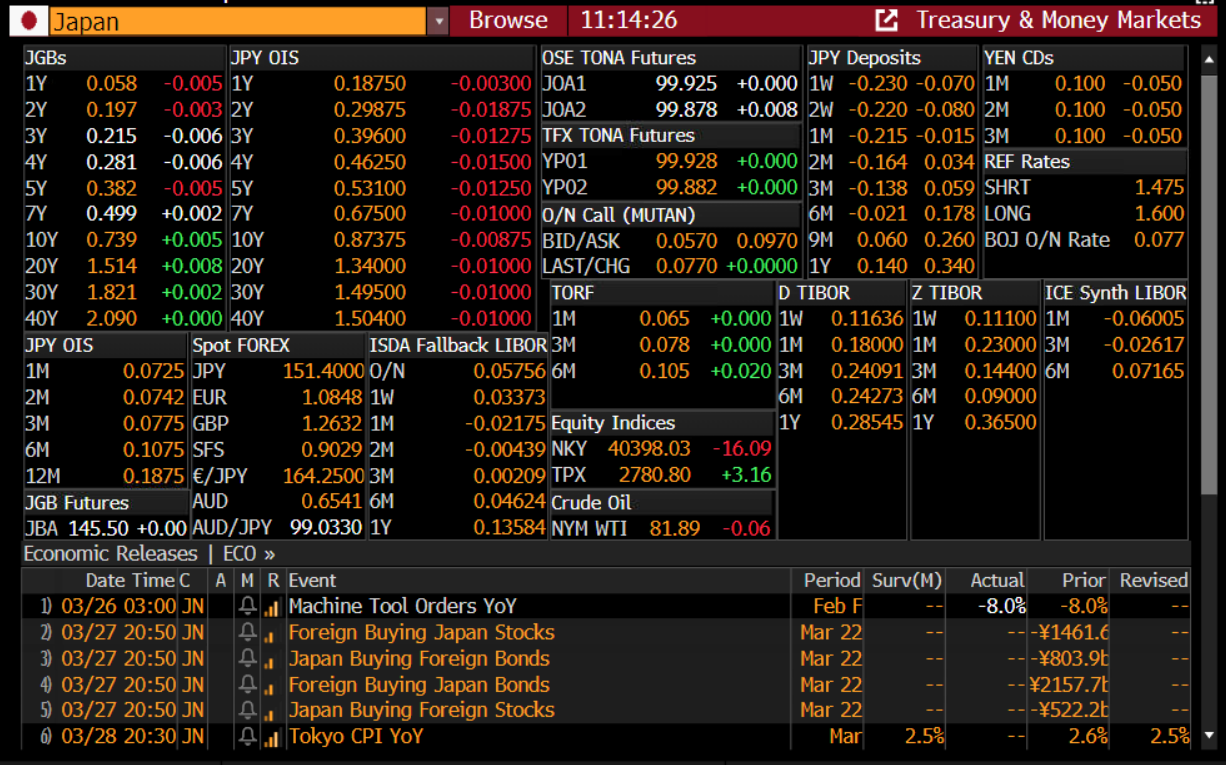Screen dimensions: 1226x765
Task: Toggle alert bell for Foreign Buying Japan Bonds
Action: 247,685
